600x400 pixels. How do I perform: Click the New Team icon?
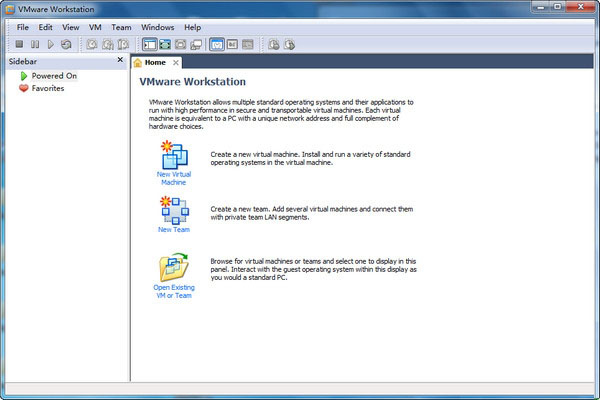pos(172,211)
